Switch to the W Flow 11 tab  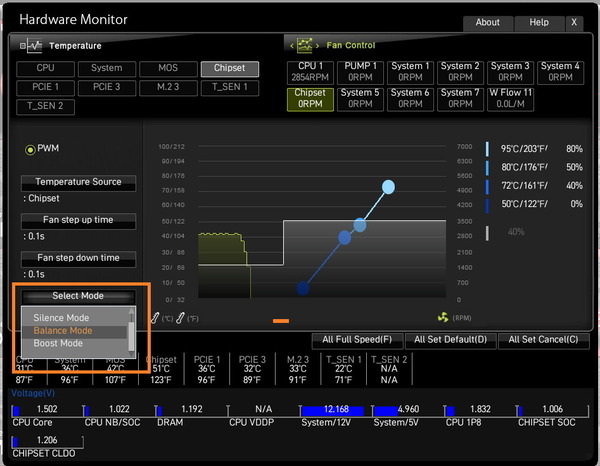(510, 99)
